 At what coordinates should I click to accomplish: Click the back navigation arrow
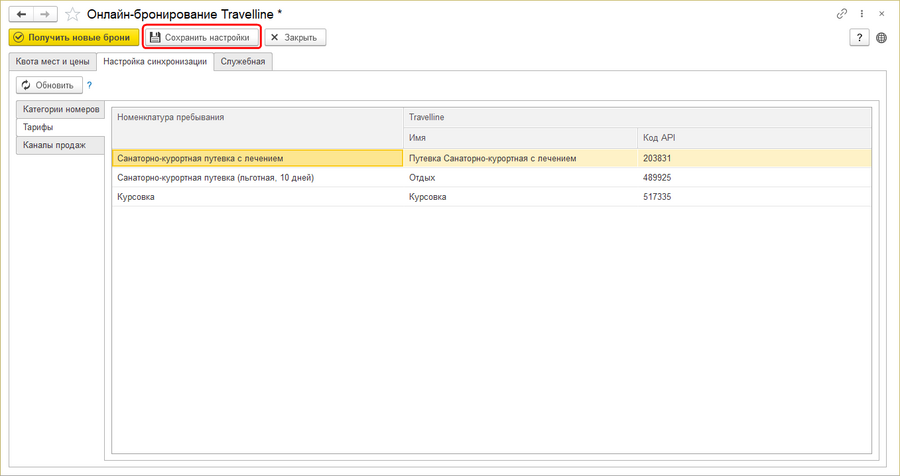[x=21, y=14]
